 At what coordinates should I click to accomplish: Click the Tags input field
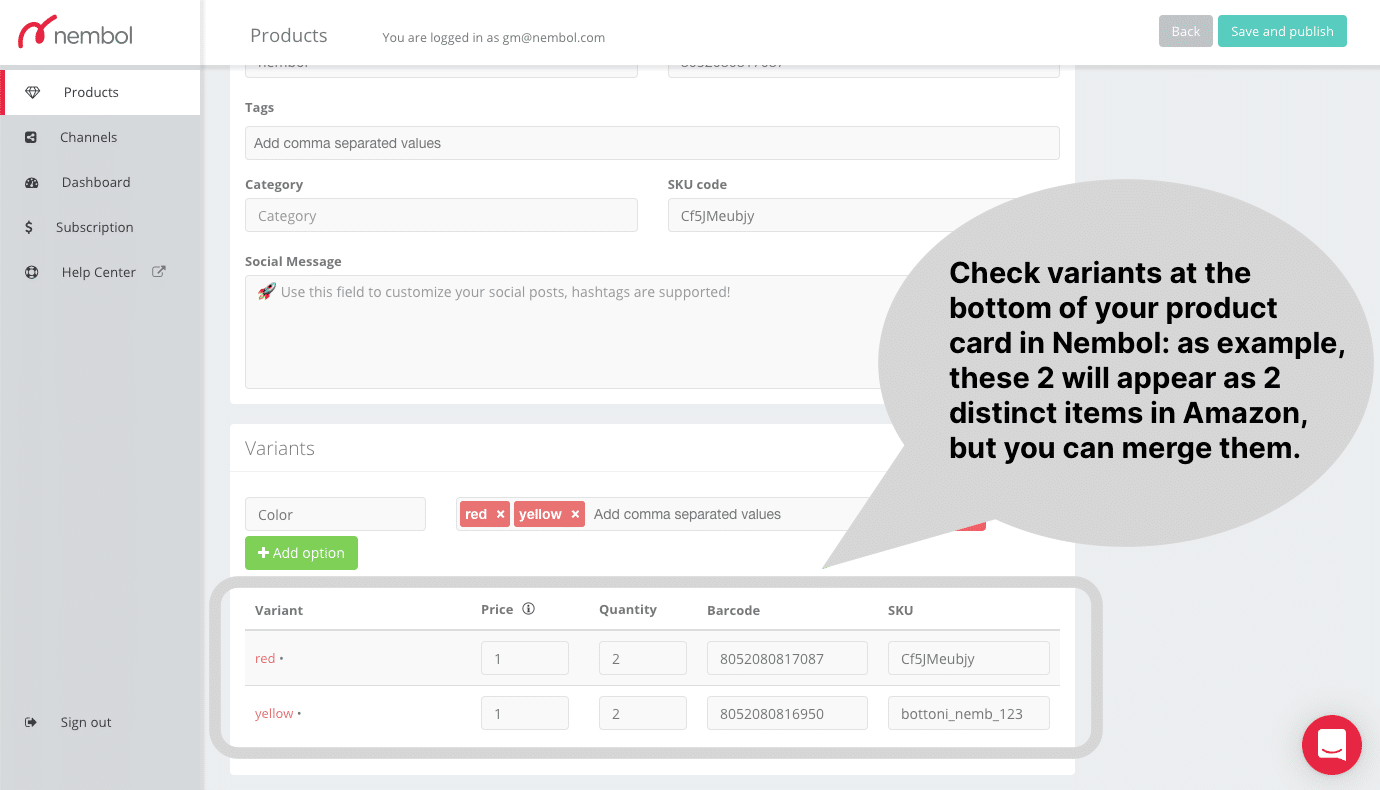tap(652, 142)
